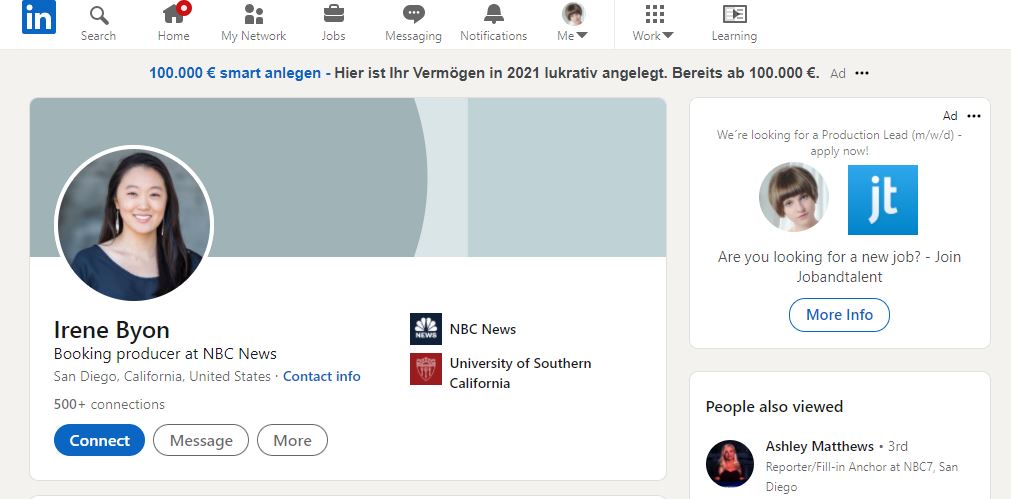The width and height of the screenshot is (1011, 499).
Task: Open the NBC News company link
Action: [482, 329]
